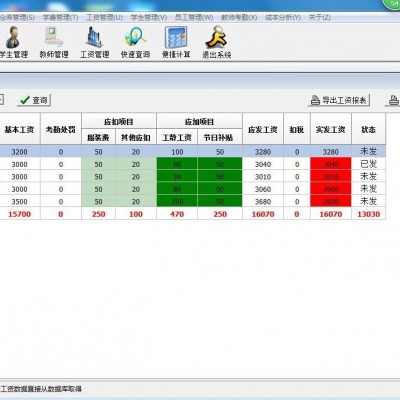Select the red 3040 实发工资 cell
Screen dimensions: 400x400
tap(330, 164)
